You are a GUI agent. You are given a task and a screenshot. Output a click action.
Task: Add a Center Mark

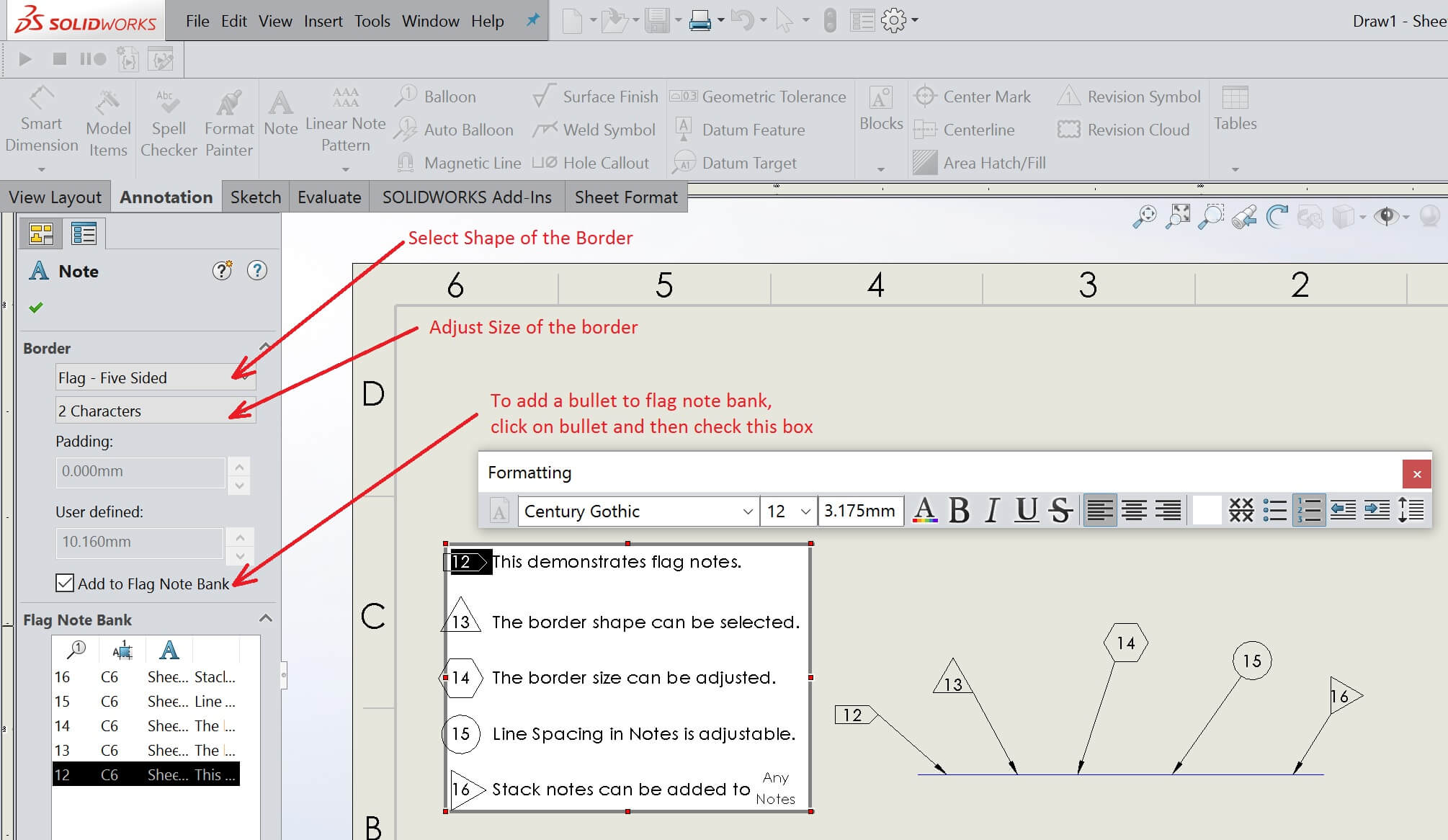(972, 97)
